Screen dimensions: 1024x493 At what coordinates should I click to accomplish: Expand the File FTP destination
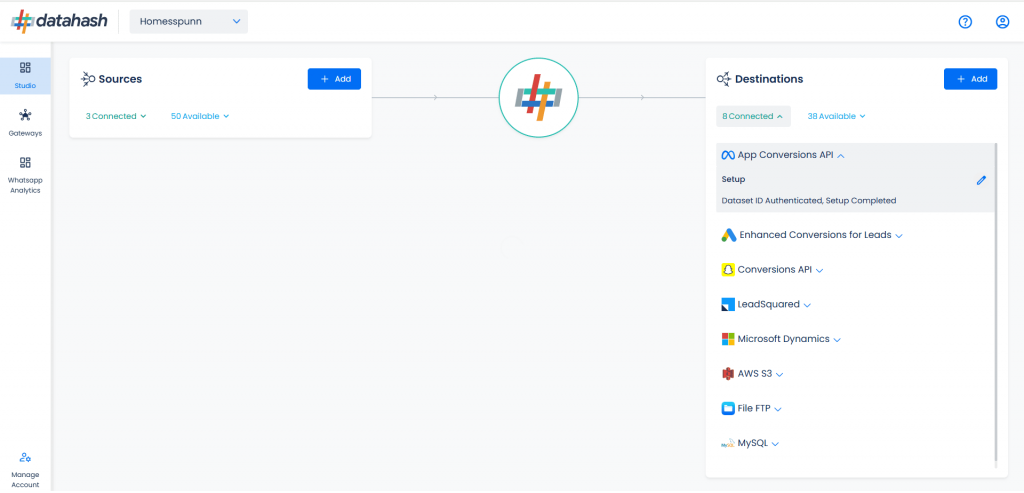778,409
